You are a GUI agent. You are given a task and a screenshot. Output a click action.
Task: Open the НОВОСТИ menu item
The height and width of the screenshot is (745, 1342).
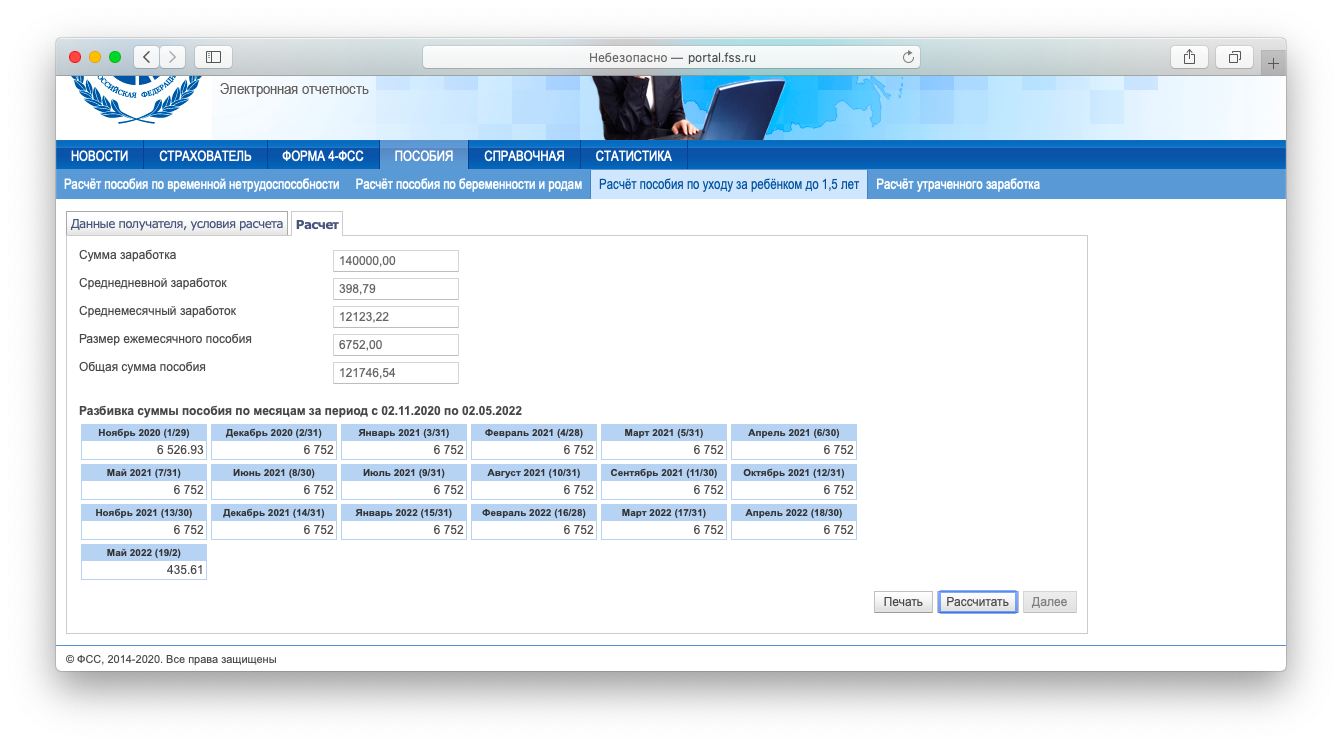pos(99,156)
